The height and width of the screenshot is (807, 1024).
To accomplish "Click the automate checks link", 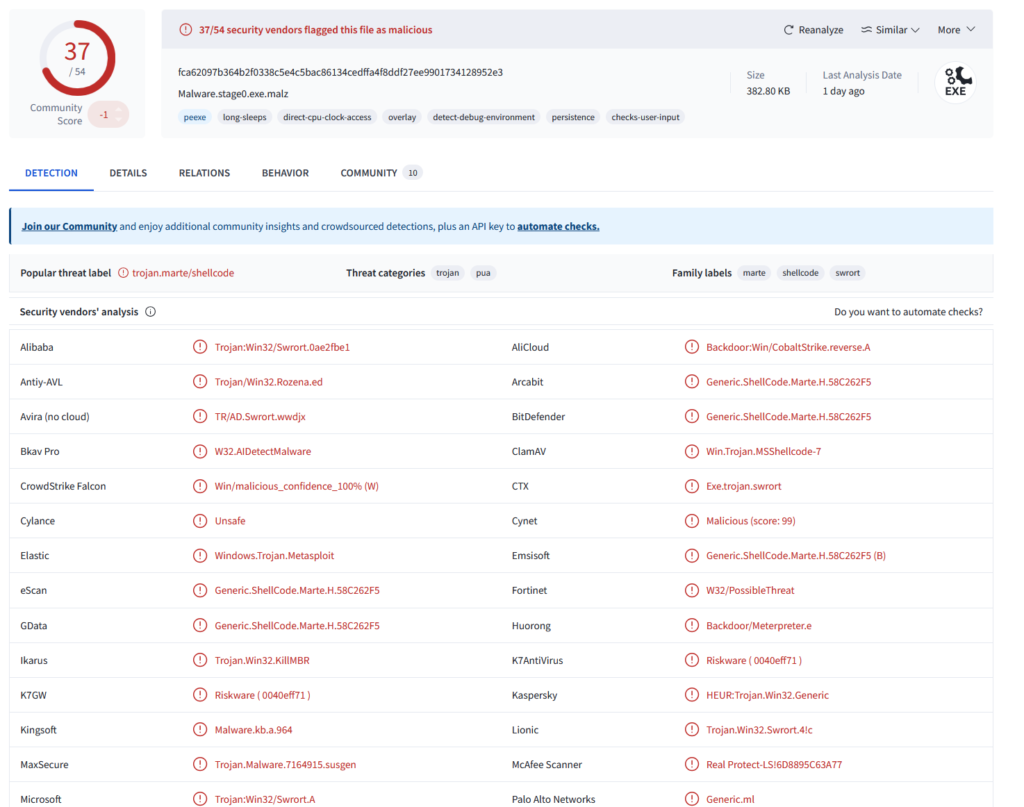I will click(x=558, y=227).
